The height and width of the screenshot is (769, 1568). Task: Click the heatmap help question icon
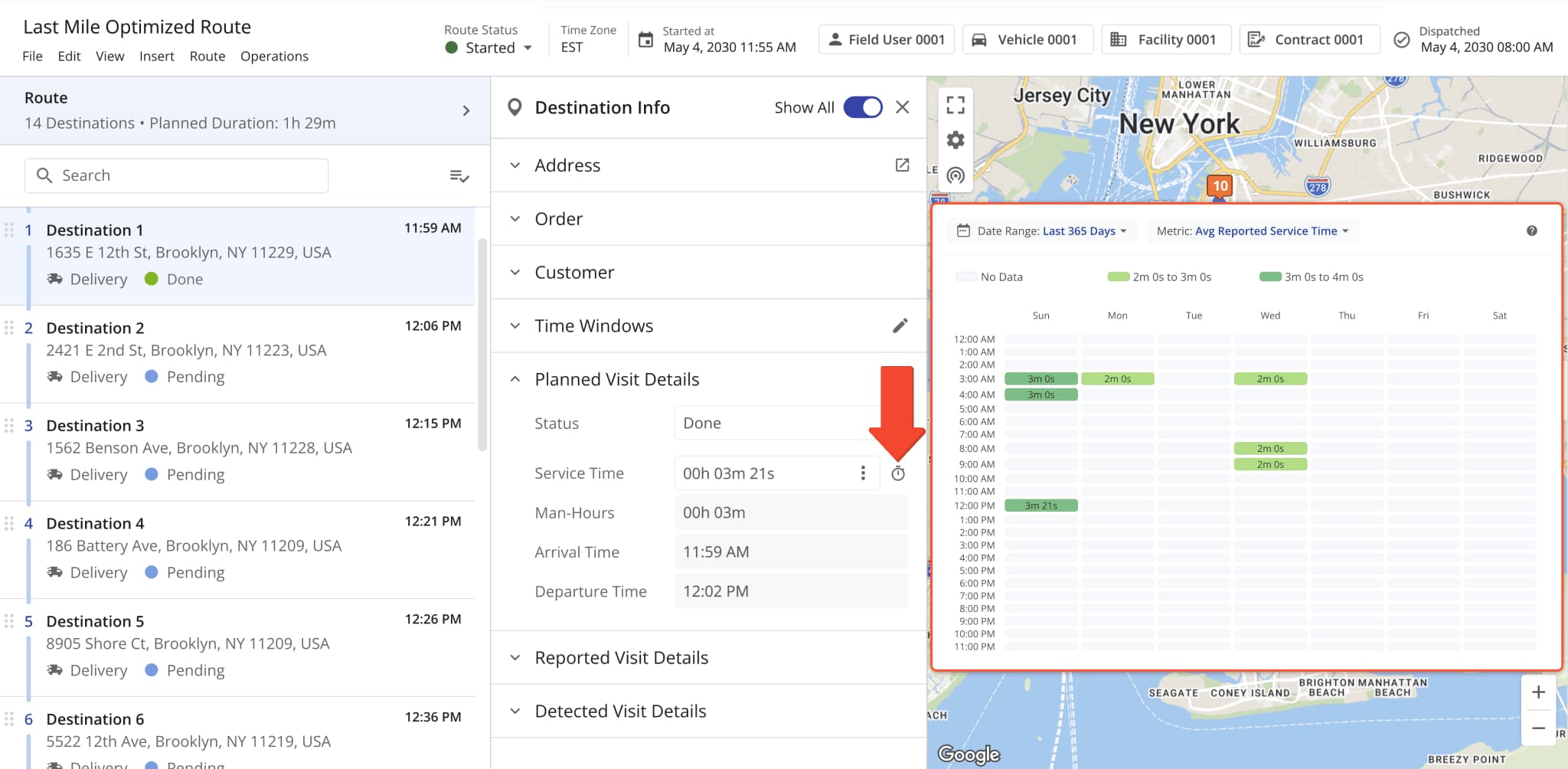pyautogui.click(x=1531, y=231)
